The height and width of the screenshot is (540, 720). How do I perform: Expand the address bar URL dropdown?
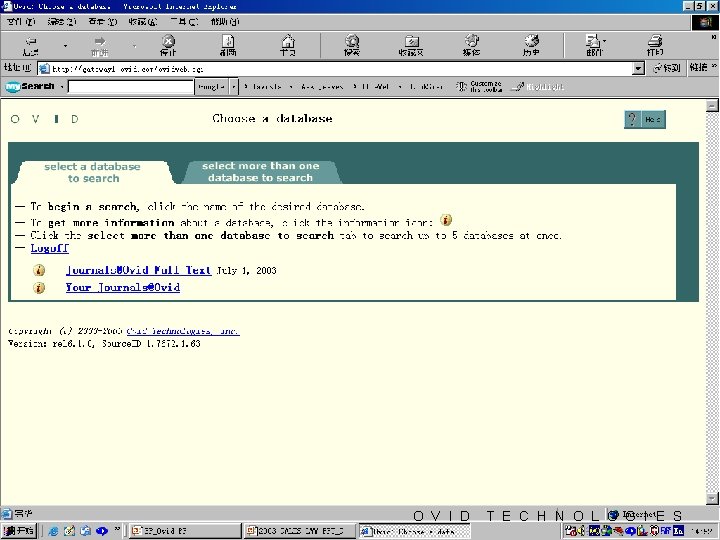pos(638,69)
